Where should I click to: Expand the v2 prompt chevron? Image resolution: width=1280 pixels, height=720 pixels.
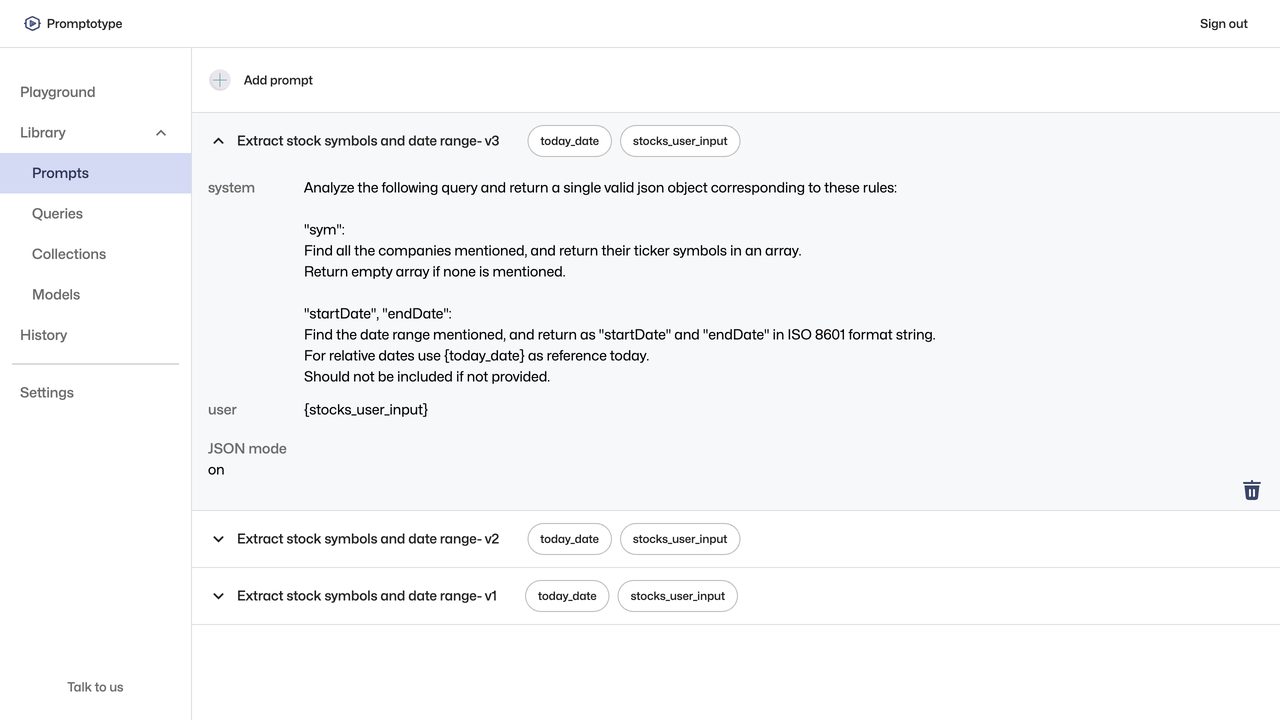(x=218, y=539)
